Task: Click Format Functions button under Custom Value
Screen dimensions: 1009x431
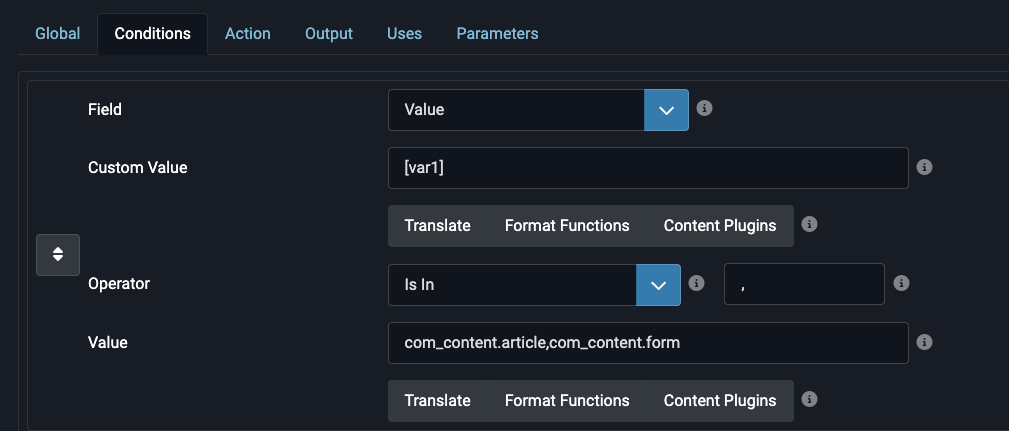Action: point(567,226)
